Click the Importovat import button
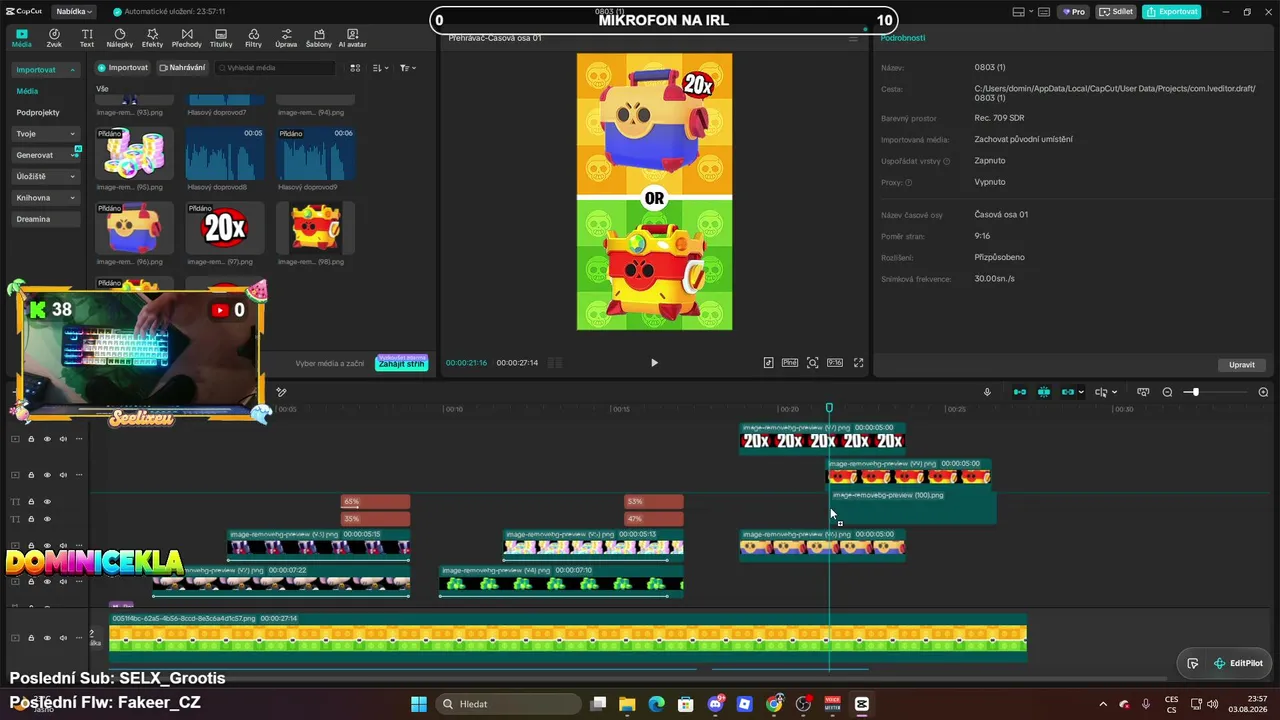Image resolution: width=1280 pixels, height=720 pixels. pos(123,68)
